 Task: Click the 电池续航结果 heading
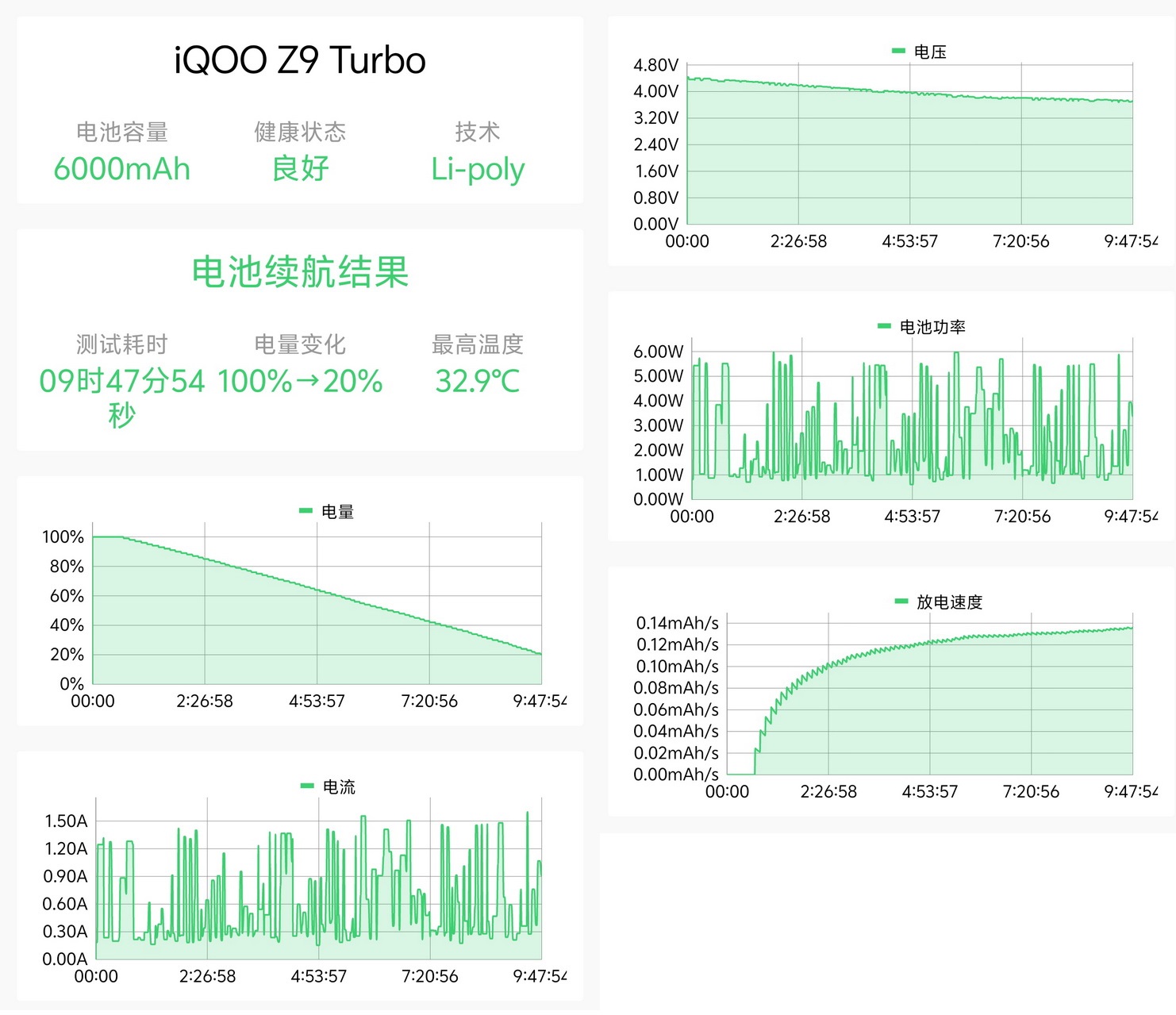(x=300, y=272)
